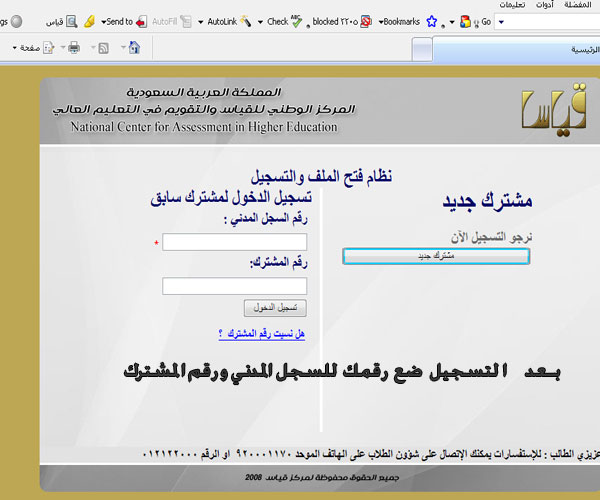Focus the رقم المشترك input field
The width and height of the screenshot is (600, 500).
[x=235, y=286]
